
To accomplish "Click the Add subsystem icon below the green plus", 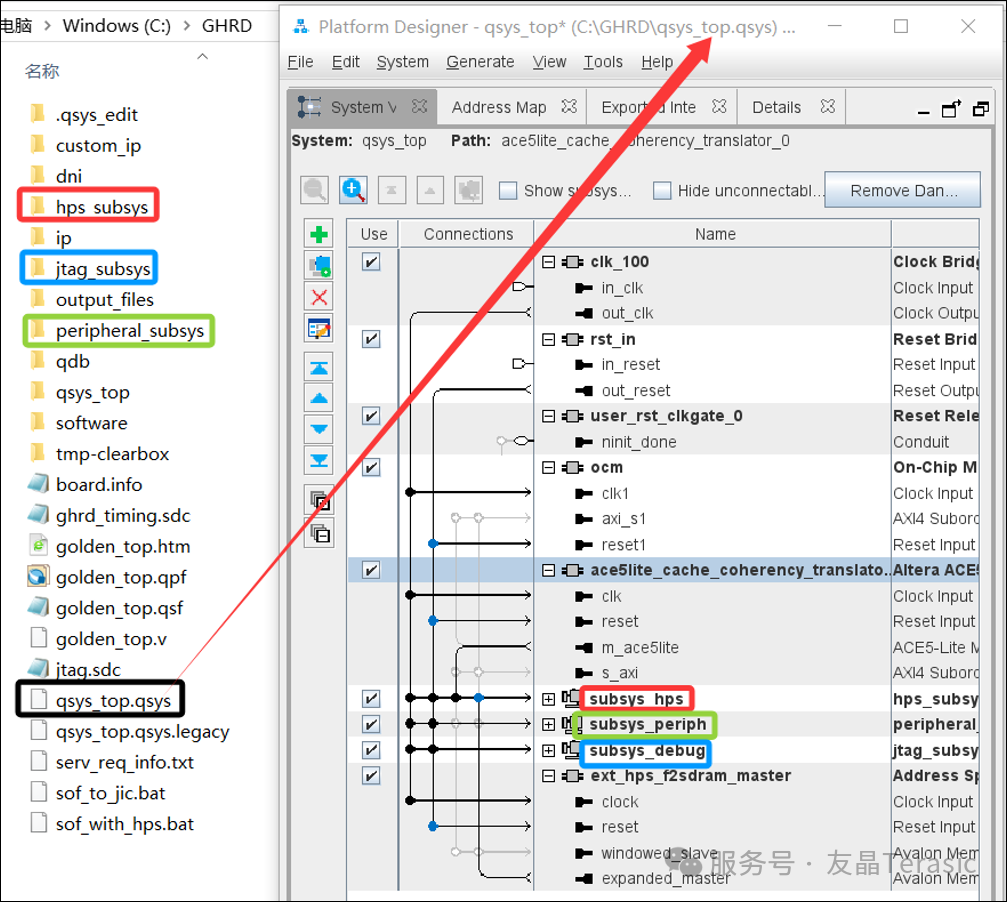I will click(319, 265).
